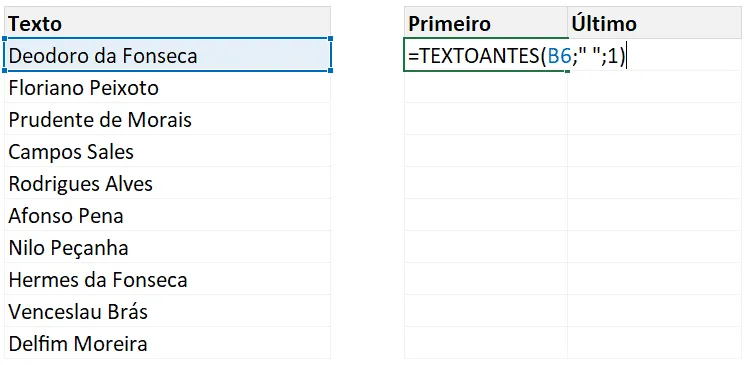Viewport: 746px width, 365px height.
Task: Click the bottom-right selection handle of Deodoro cell
Action: [x=330, y=70]
